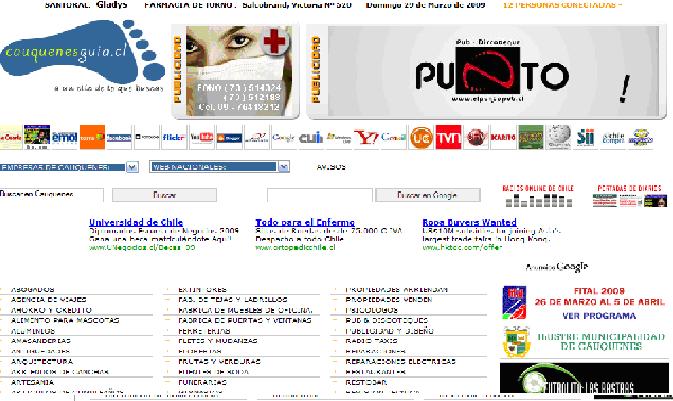Image resolution: width=673 pixels, height=401 pixels.
Task: Open the orange UC TV channel icon
Action: [421, 137]
